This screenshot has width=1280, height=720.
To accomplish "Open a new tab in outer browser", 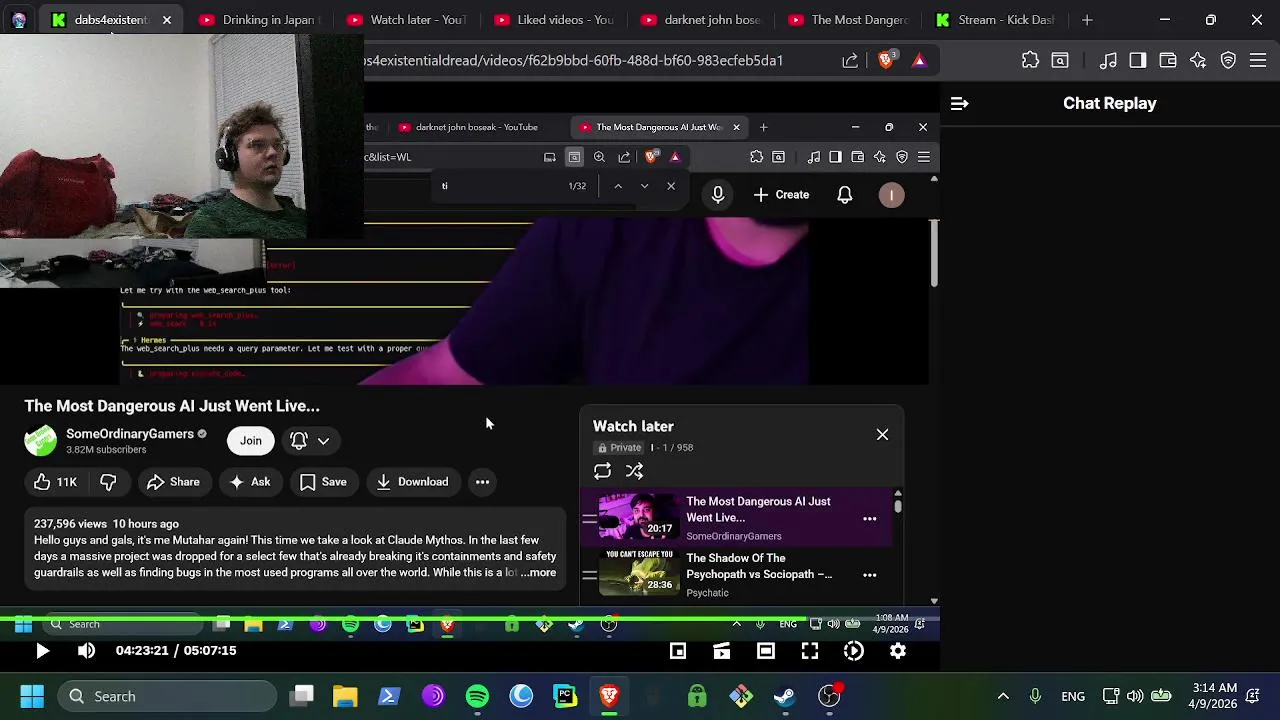I will [1087, 19].
